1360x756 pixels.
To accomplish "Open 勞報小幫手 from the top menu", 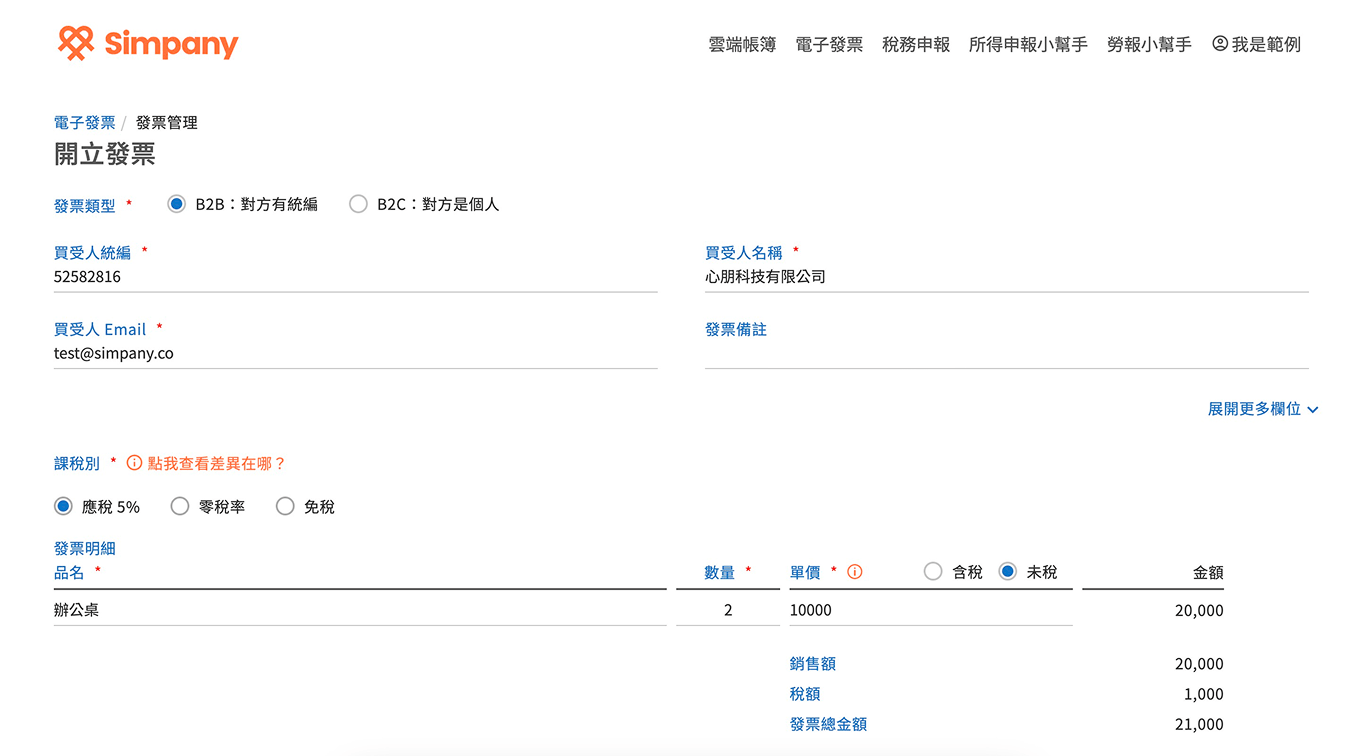I will (1149, 44).
